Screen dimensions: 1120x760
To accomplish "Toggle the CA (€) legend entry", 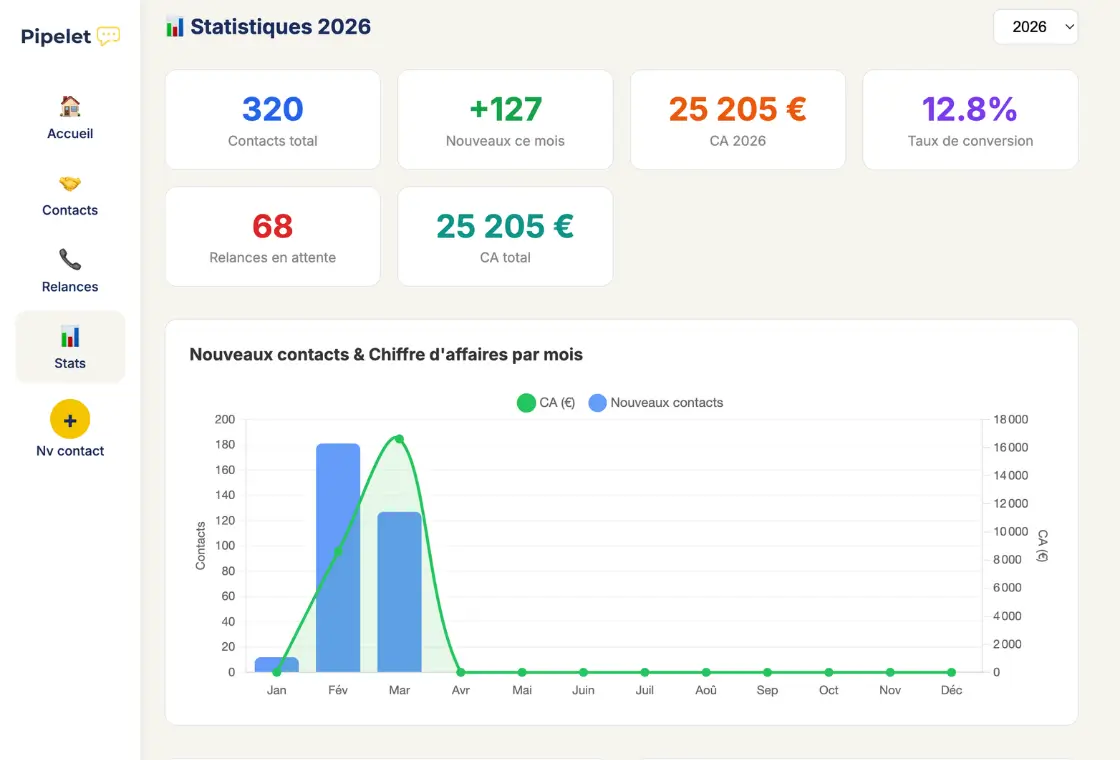I will pos(547,402).
